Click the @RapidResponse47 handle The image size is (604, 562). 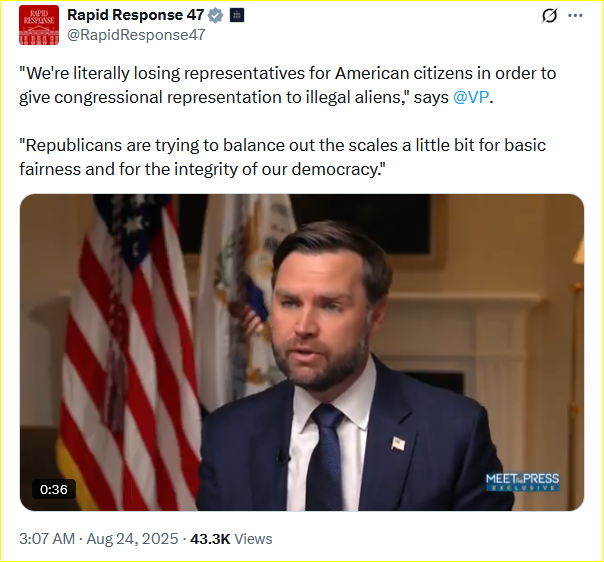click(136, 35)
